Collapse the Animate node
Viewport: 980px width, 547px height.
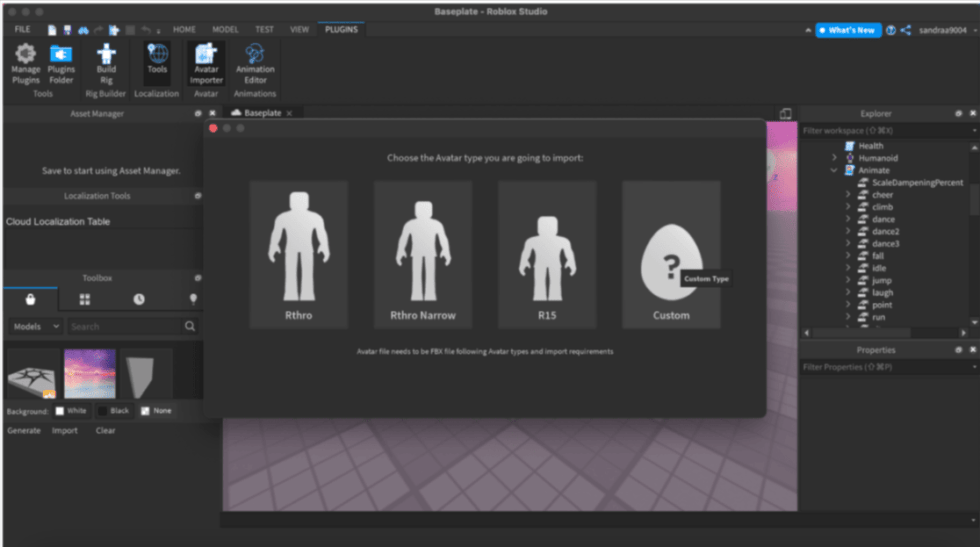(834, 170)
